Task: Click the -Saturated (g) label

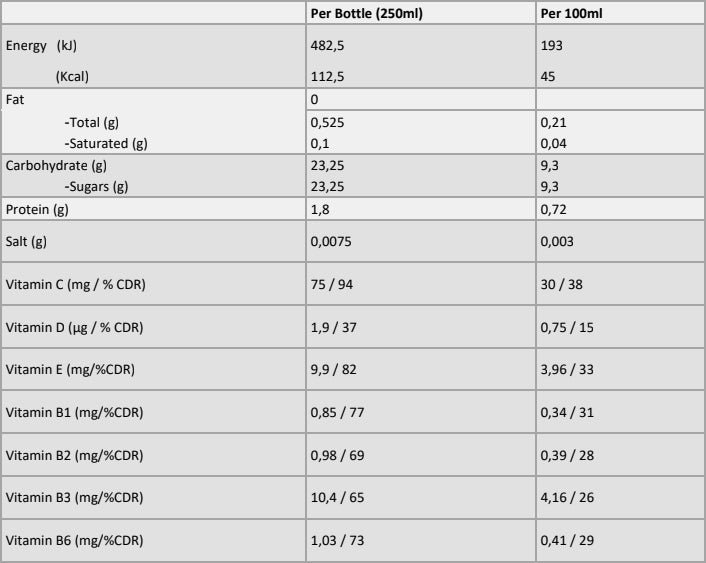Action: [106, 144]
